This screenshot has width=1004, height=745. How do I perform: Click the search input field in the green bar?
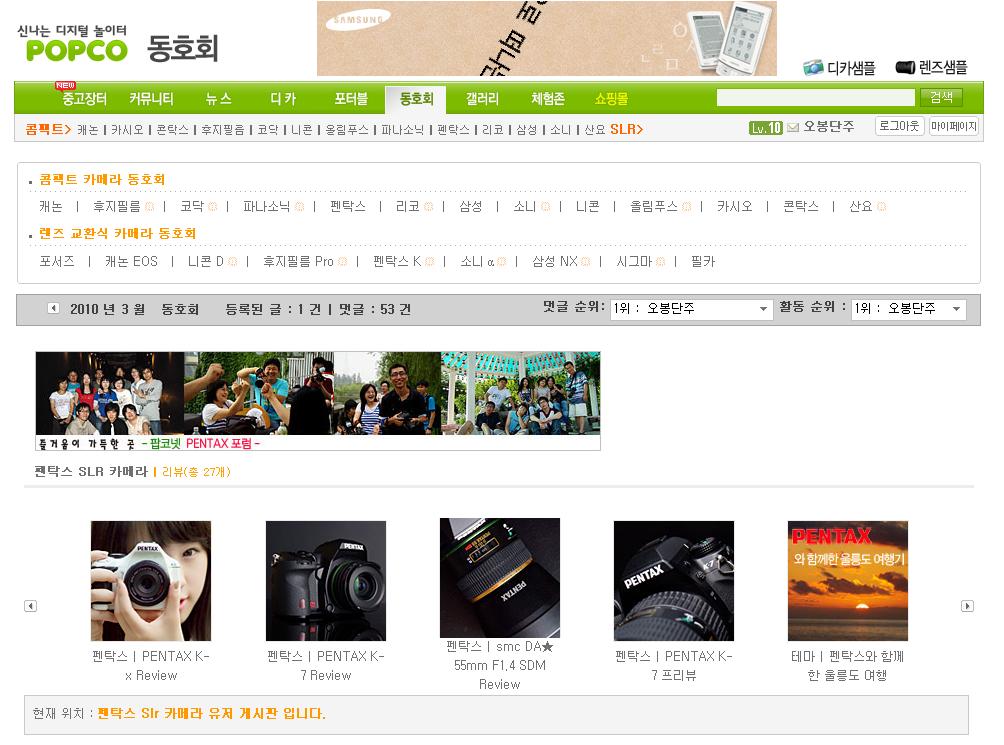click(x=815, y=98)
